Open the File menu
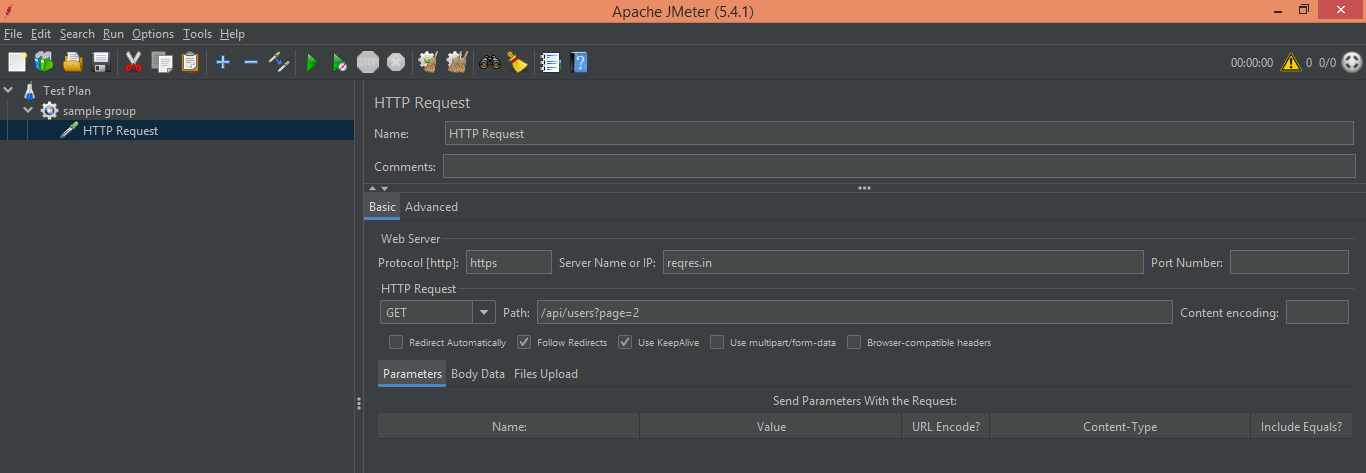 click(x=13, y=34)
